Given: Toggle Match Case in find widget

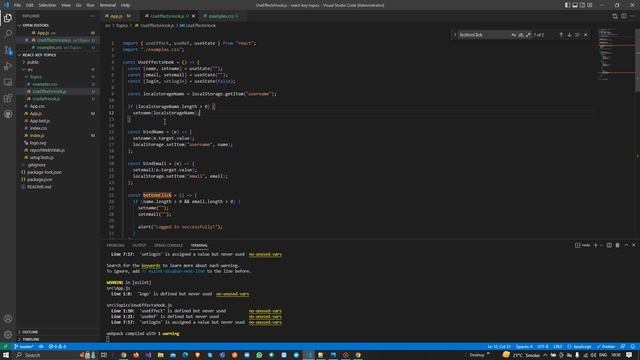Looking at the screenshot, I should pyautogui.click(x=514, y=35).
